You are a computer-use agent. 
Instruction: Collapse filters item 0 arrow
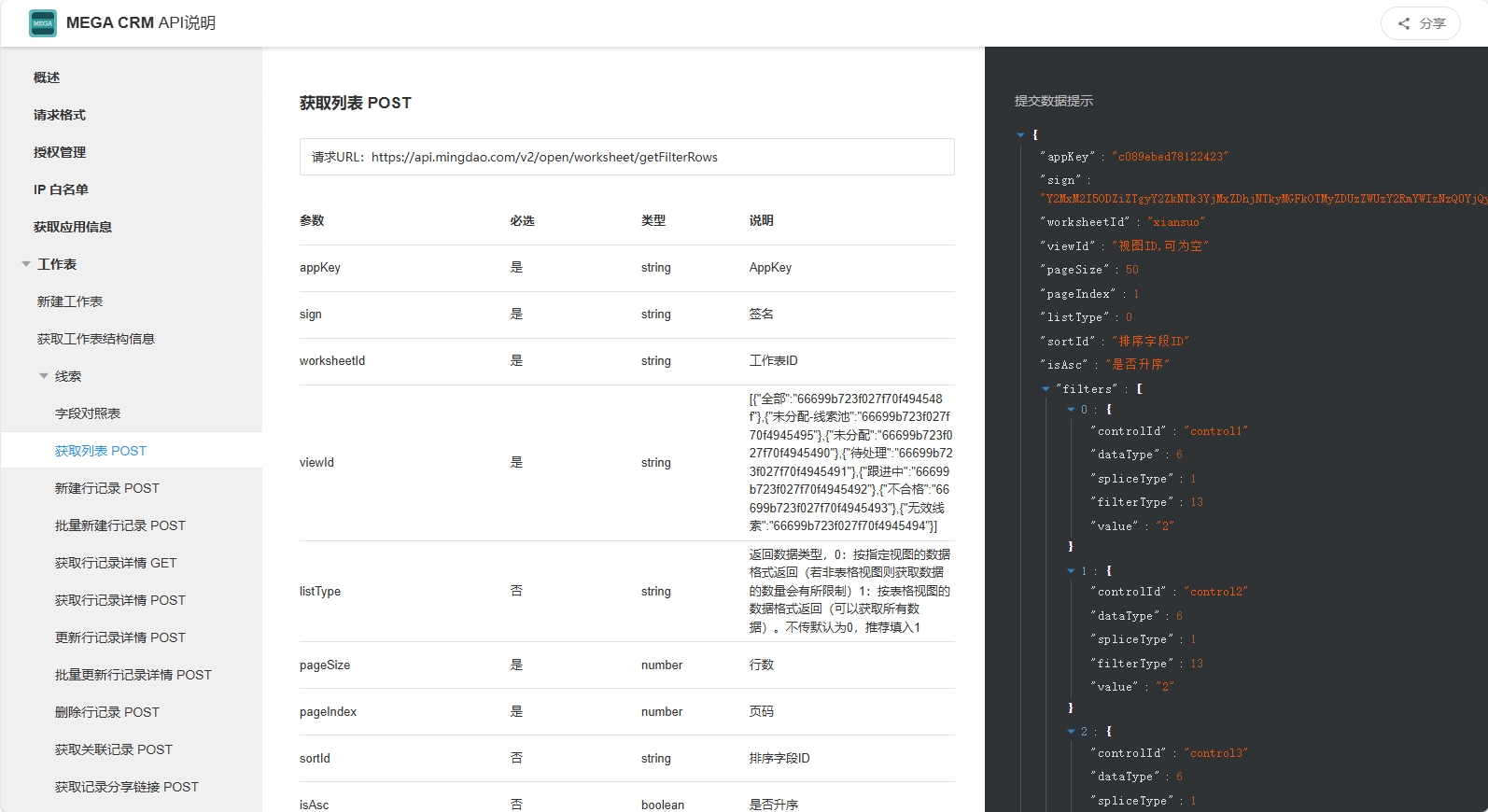pos(1071,410)
